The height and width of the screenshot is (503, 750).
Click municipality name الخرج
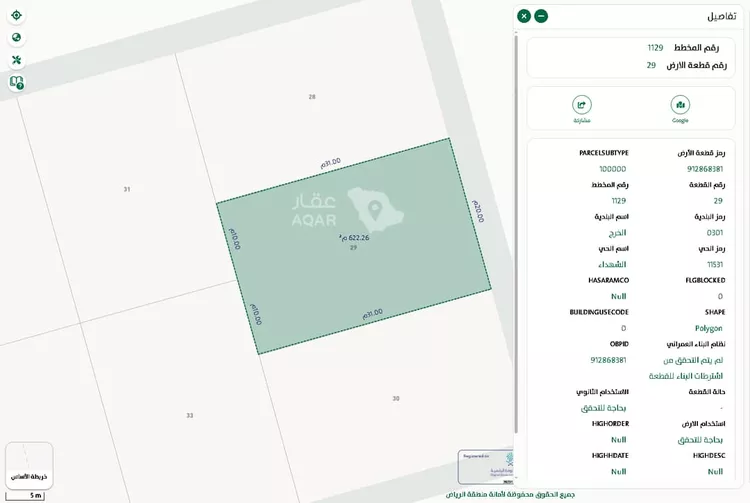coord(617,233)
